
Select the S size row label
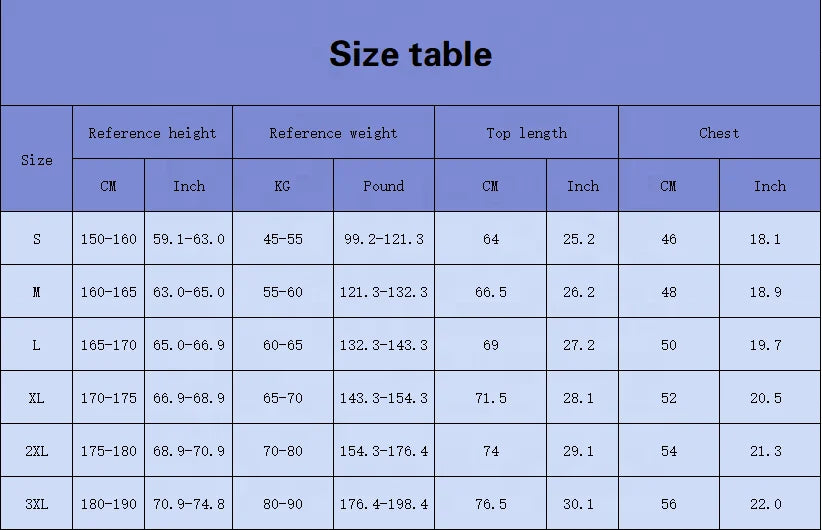(x=37, y=239)
